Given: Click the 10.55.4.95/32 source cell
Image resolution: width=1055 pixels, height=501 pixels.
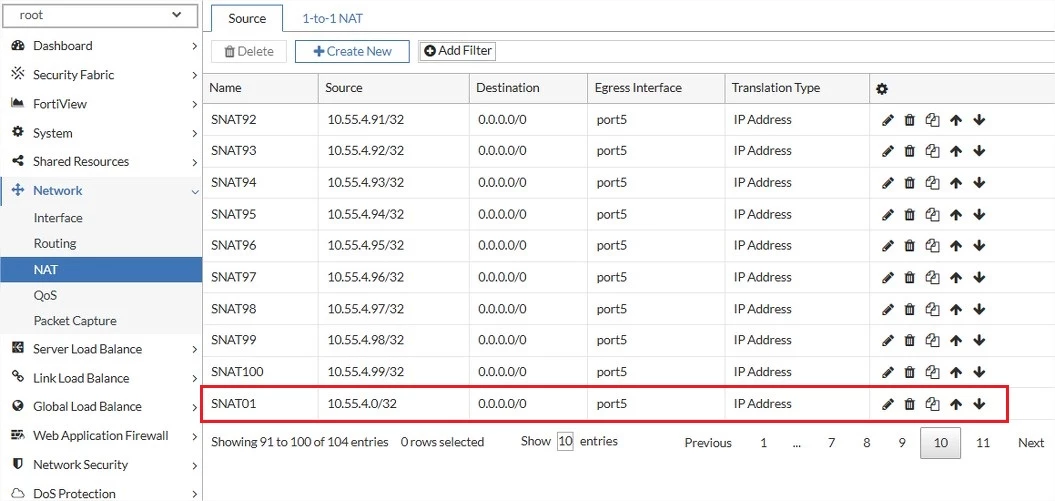Looking at the screenshot, I should click(x=394, y=246).
